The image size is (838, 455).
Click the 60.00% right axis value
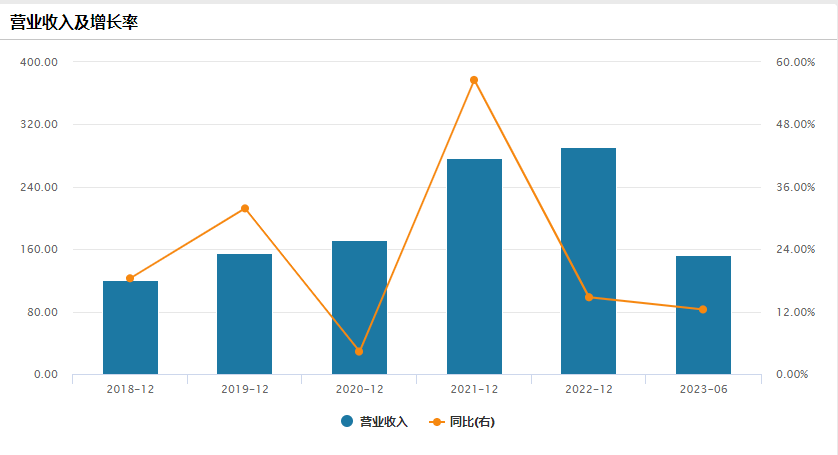tap(796, 62)
